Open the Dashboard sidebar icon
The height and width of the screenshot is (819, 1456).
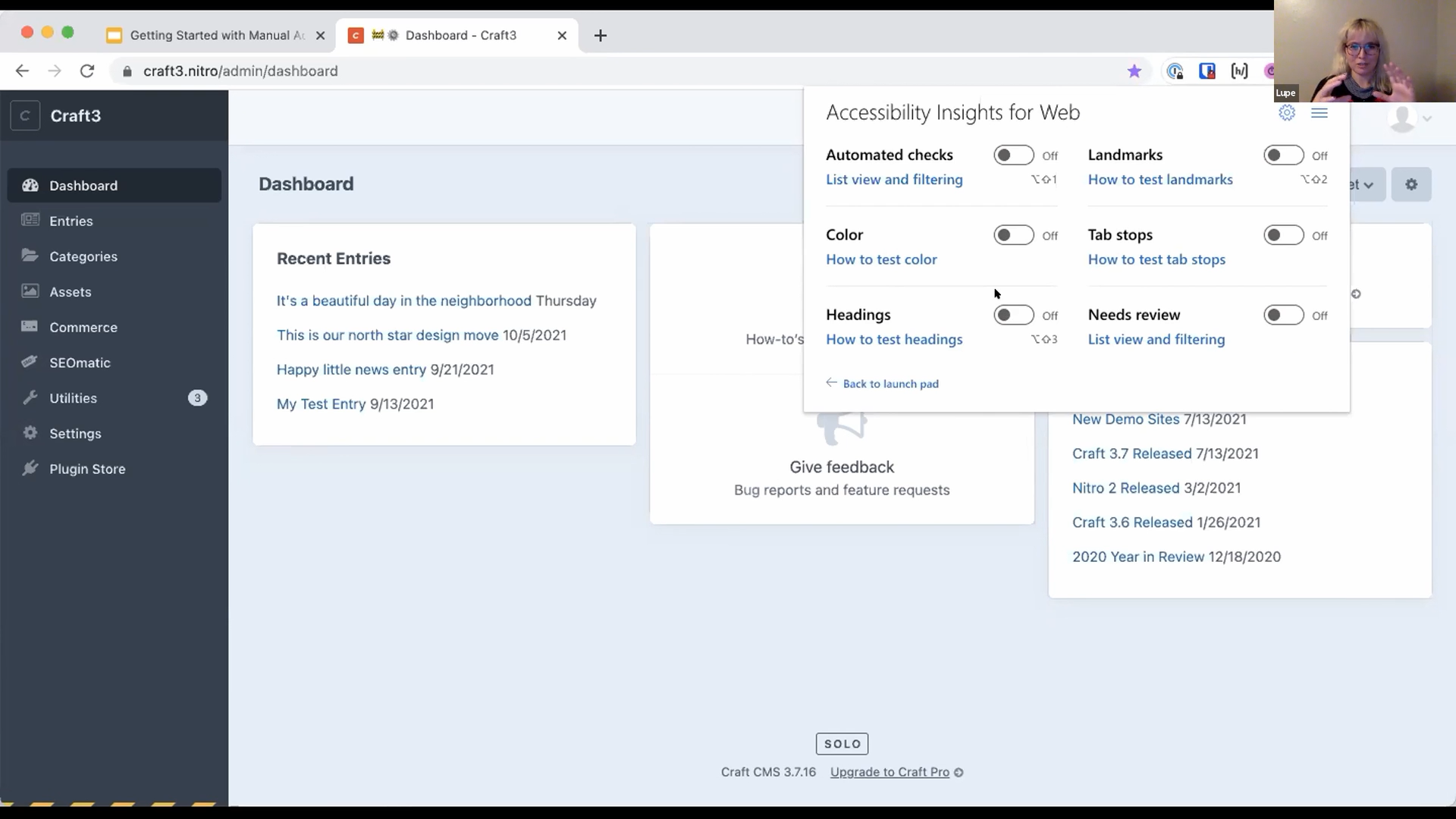[x=30, y=185]
